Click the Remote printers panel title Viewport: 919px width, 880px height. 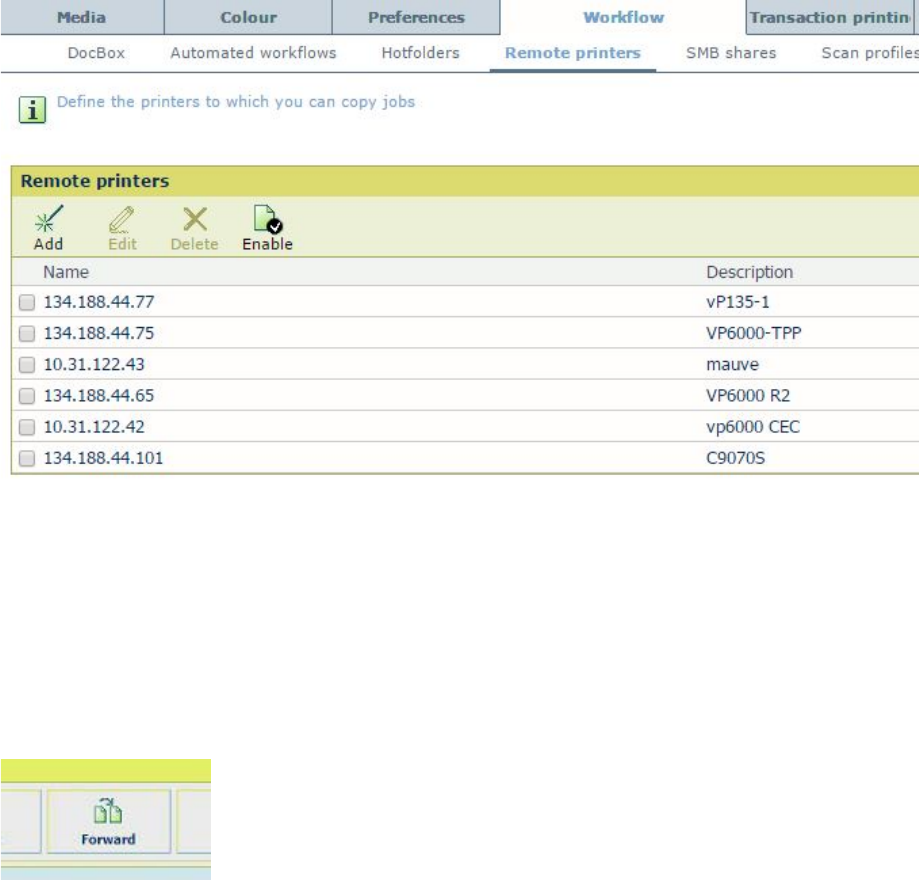click(x=95, y=181)
